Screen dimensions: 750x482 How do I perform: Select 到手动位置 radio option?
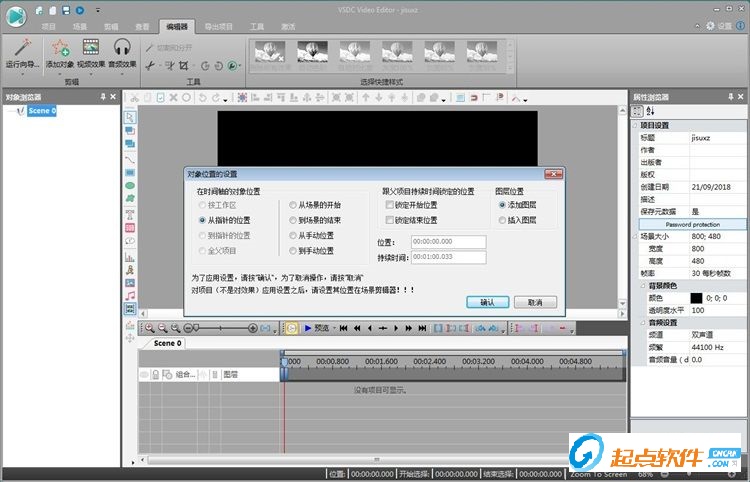[x=293, y=251]
